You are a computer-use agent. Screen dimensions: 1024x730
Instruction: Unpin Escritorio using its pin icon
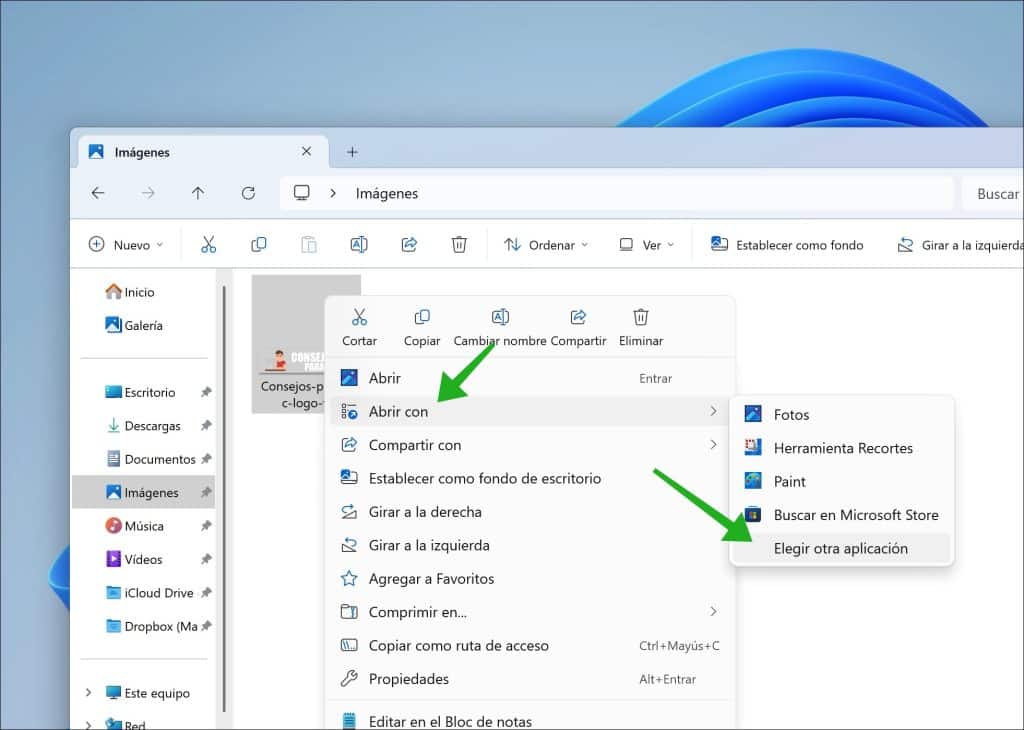(206, 392)
